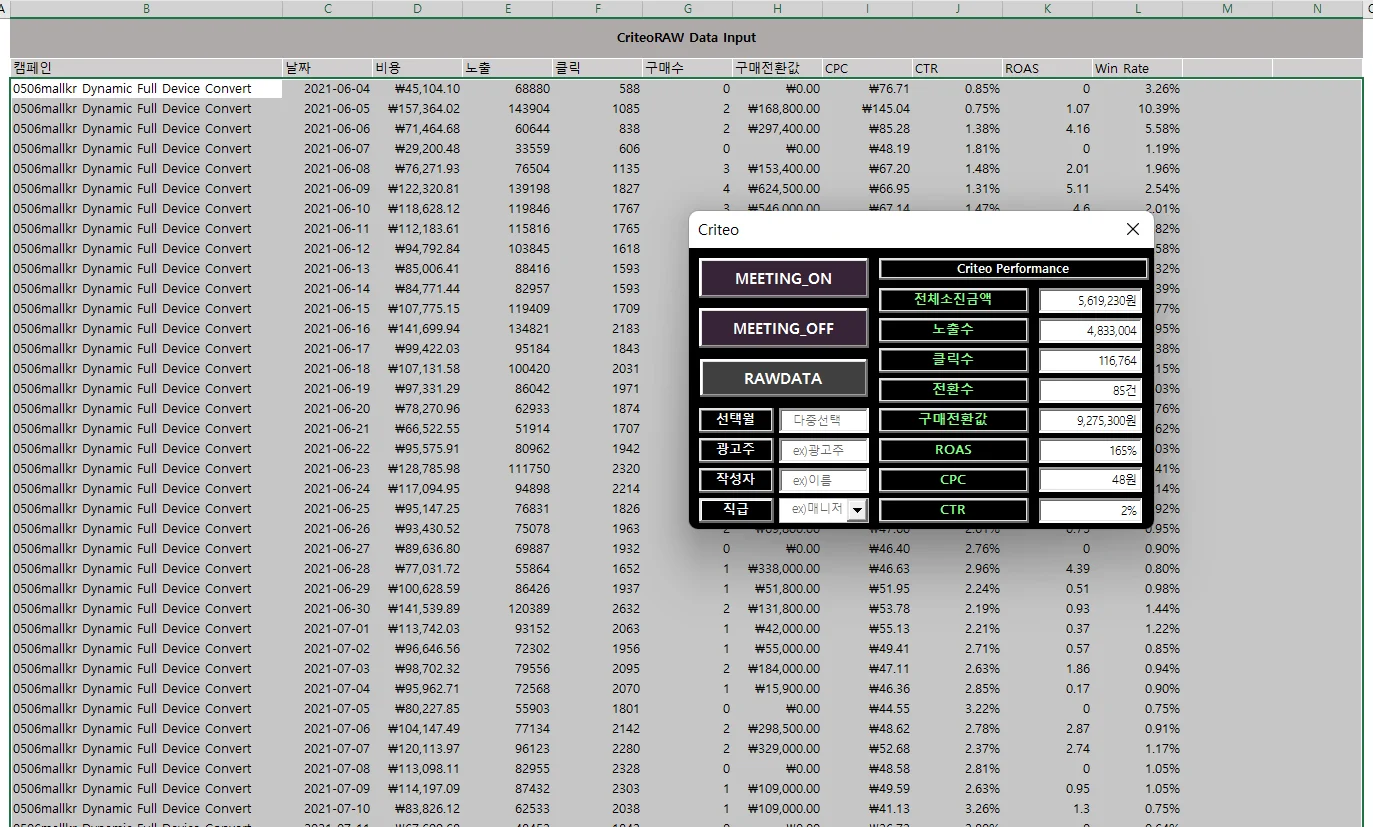Click the MEETING_ON button

tap(783, 278)
